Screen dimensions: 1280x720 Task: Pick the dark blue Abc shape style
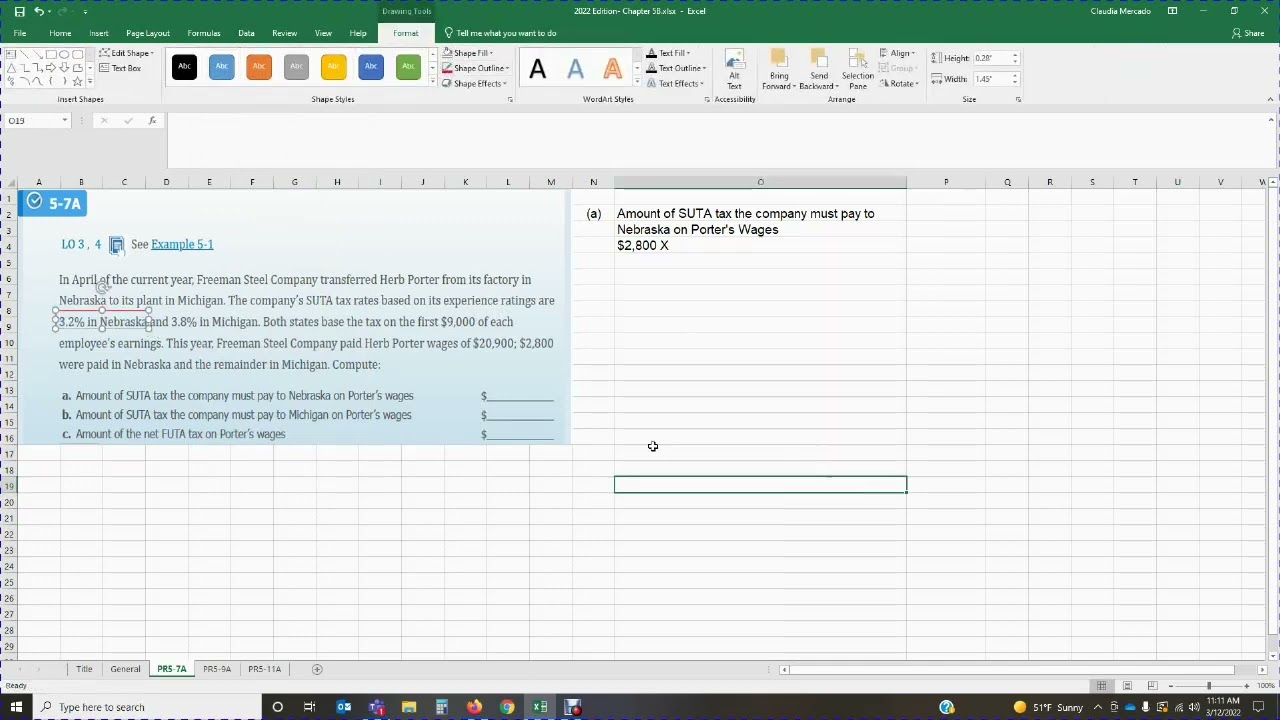click(x=371, y=67)
